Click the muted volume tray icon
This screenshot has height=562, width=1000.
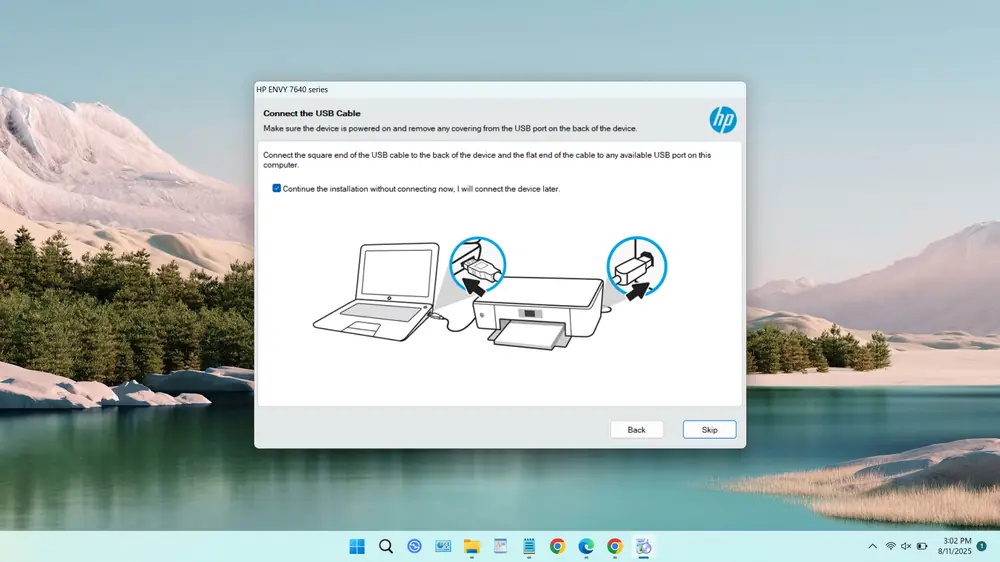[906, 546]
